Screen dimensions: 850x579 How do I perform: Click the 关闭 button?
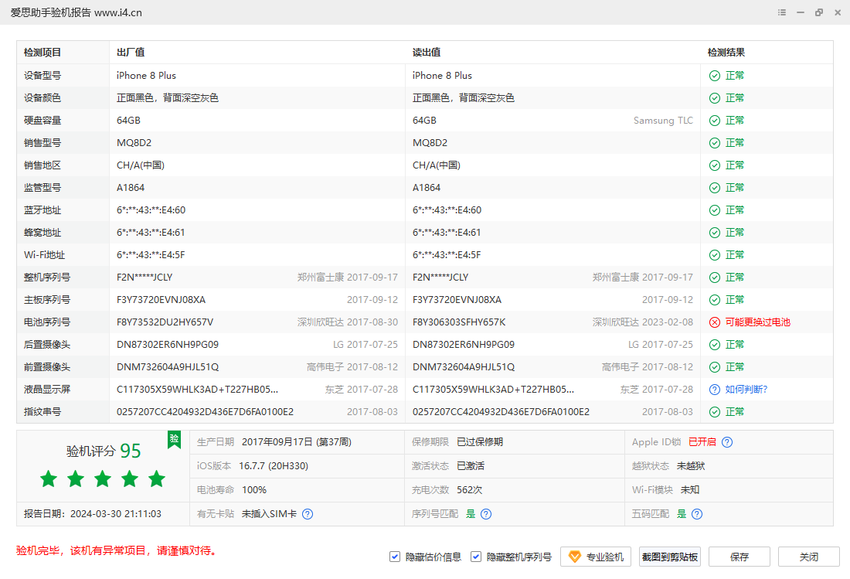(809, 557)
